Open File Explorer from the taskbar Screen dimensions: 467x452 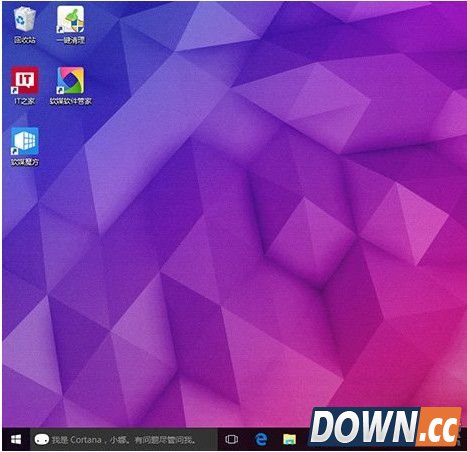(x=289, y=439)
